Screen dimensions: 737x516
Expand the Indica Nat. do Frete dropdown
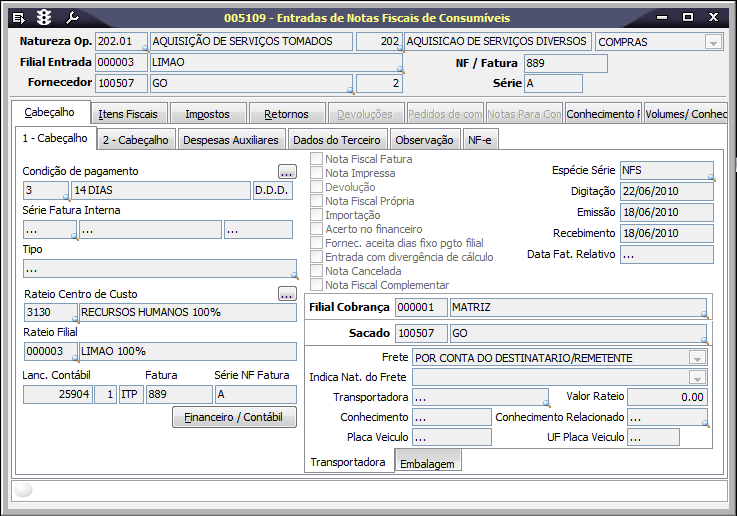click(x=697, y=377)
